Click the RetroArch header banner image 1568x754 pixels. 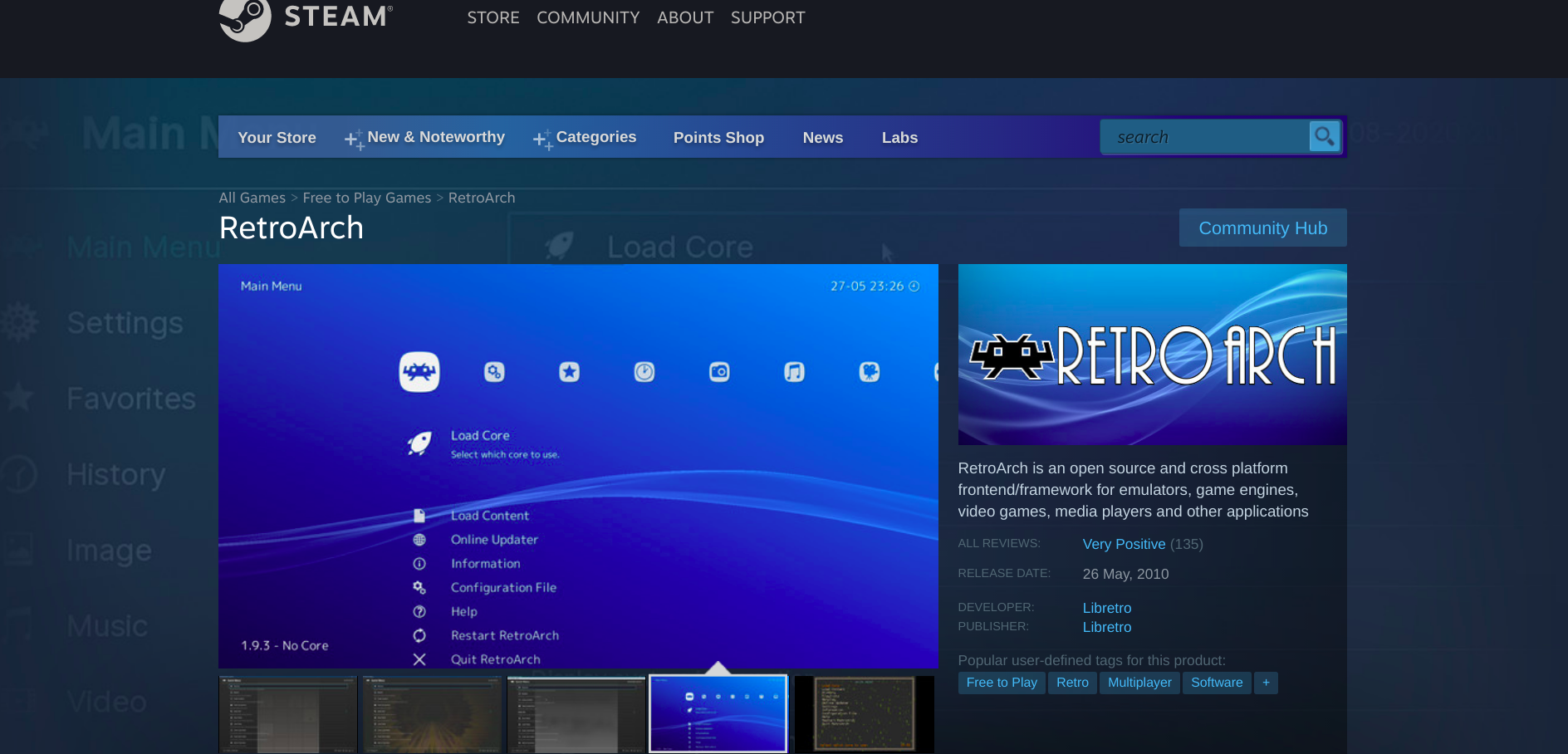[x=1152, y=355]
